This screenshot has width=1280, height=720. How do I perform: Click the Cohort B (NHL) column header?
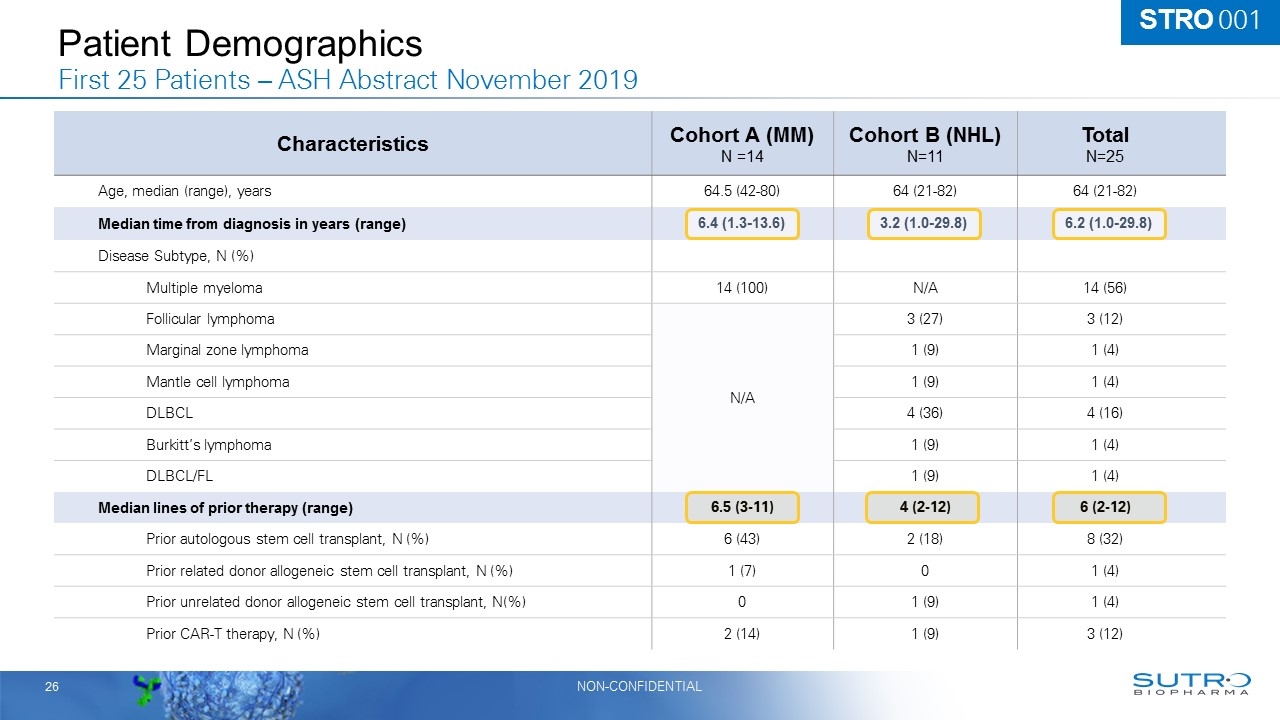click(x=925, y=143)
